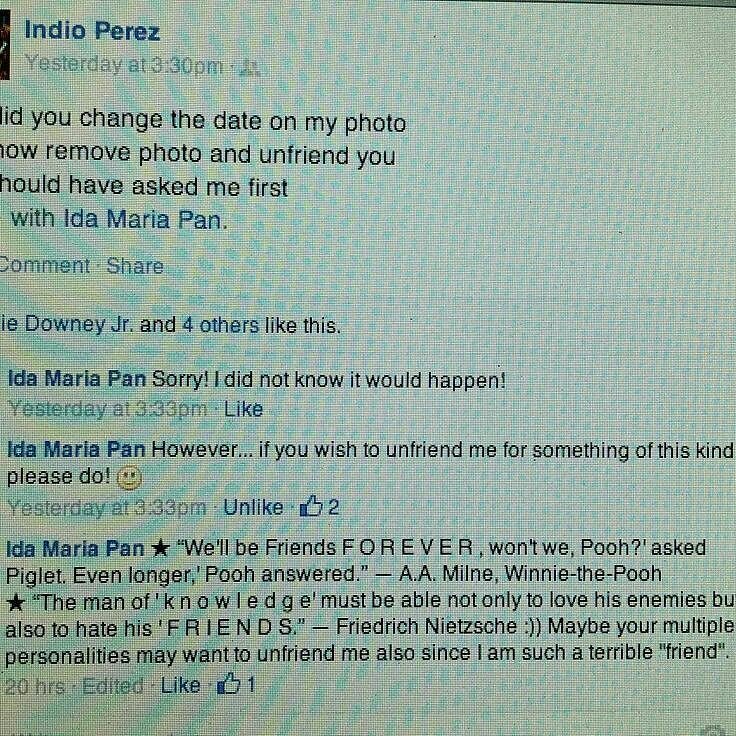Open Indio Perez profile name link
Screen dimensions: 736x736
point(92,31)
